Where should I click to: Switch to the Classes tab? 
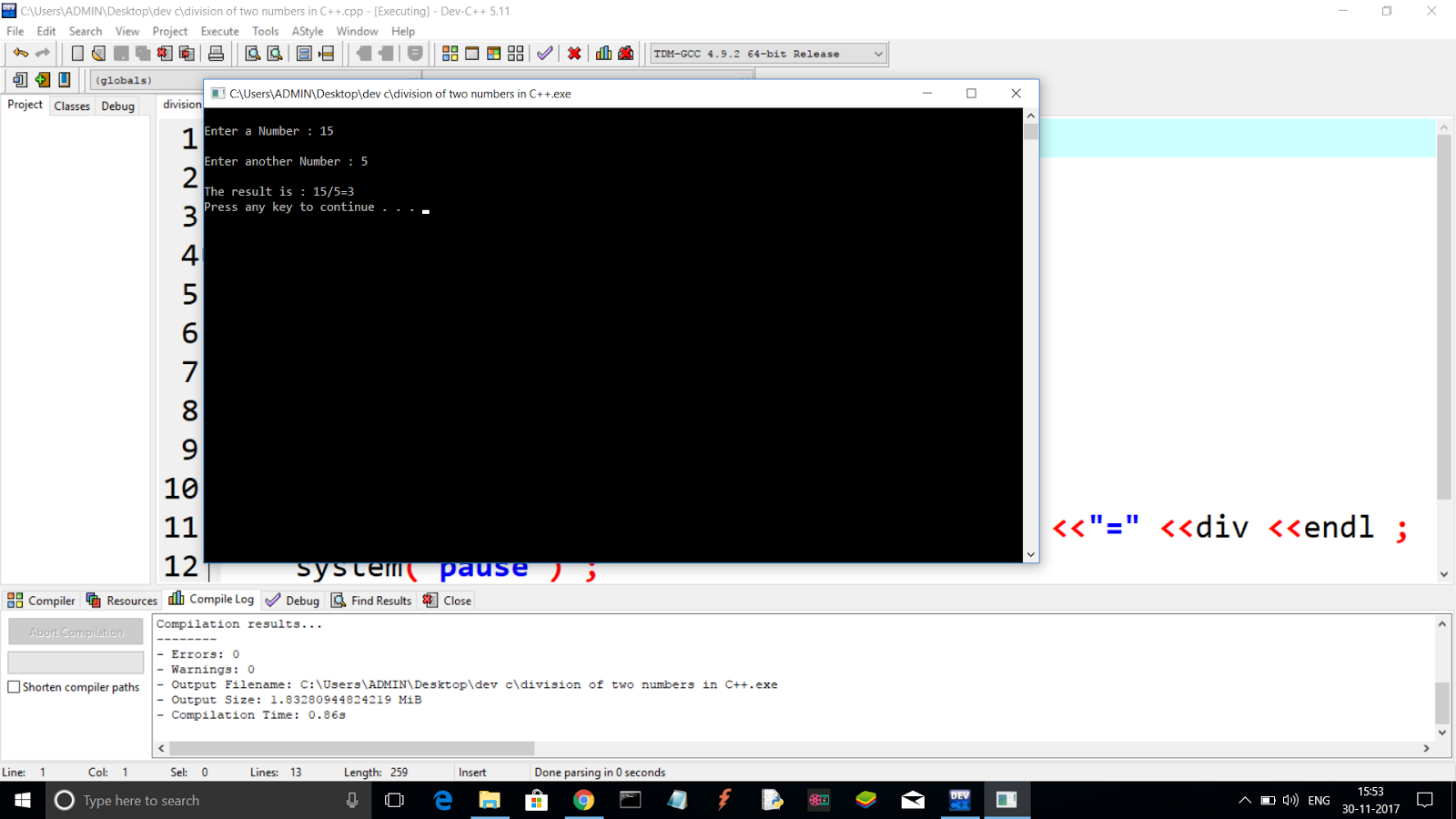[72, 106]
